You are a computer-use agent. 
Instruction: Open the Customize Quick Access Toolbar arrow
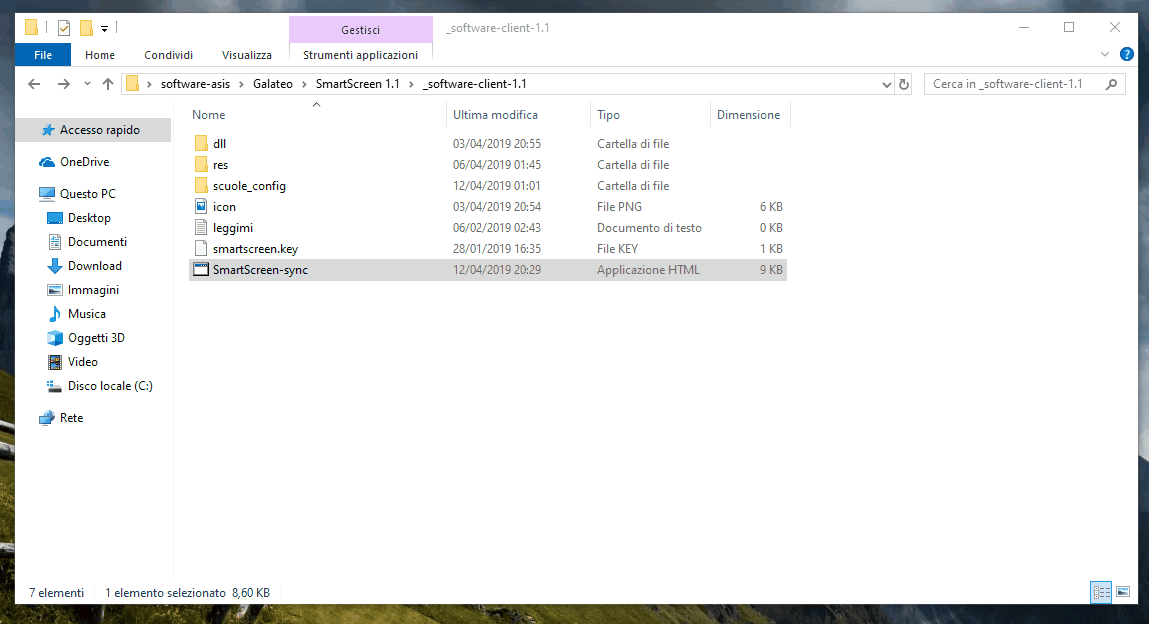[x=104, y=29]
